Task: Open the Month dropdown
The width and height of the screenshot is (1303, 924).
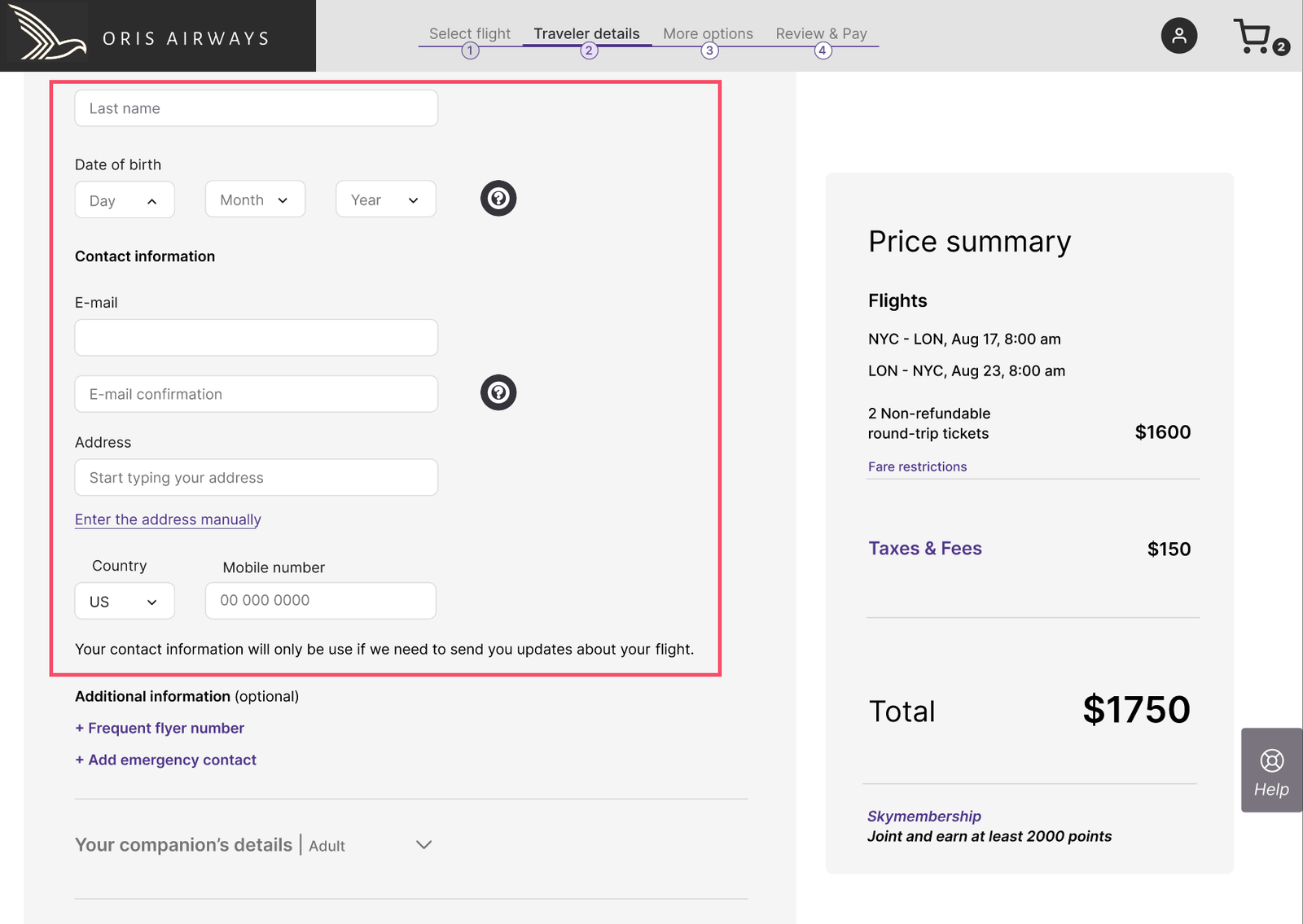Action: (255, 200)
